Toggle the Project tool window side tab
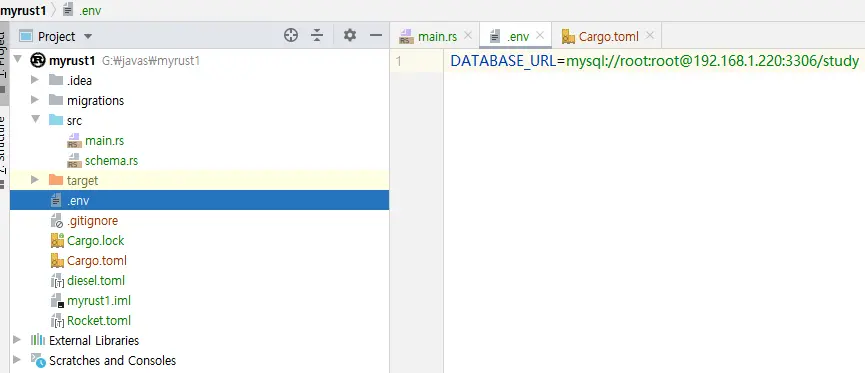This screenshot has height=373, width=865. [x=4, y=63]
